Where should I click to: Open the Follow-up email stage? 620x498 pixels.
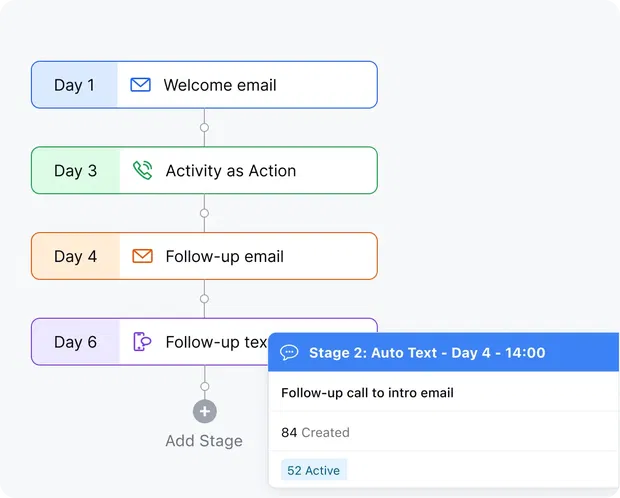pyautogui.click(x=224, y=257)
